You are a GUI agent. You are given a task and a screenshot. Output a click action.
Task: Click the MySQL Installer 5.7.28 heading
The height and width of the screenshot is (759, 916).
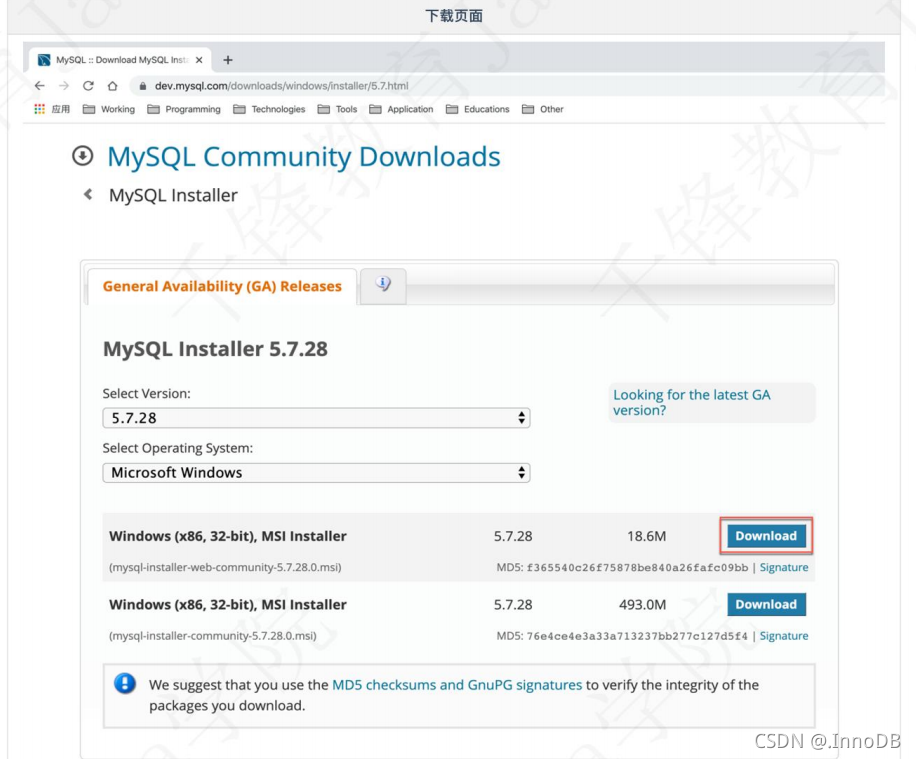(x=215, y=349)
